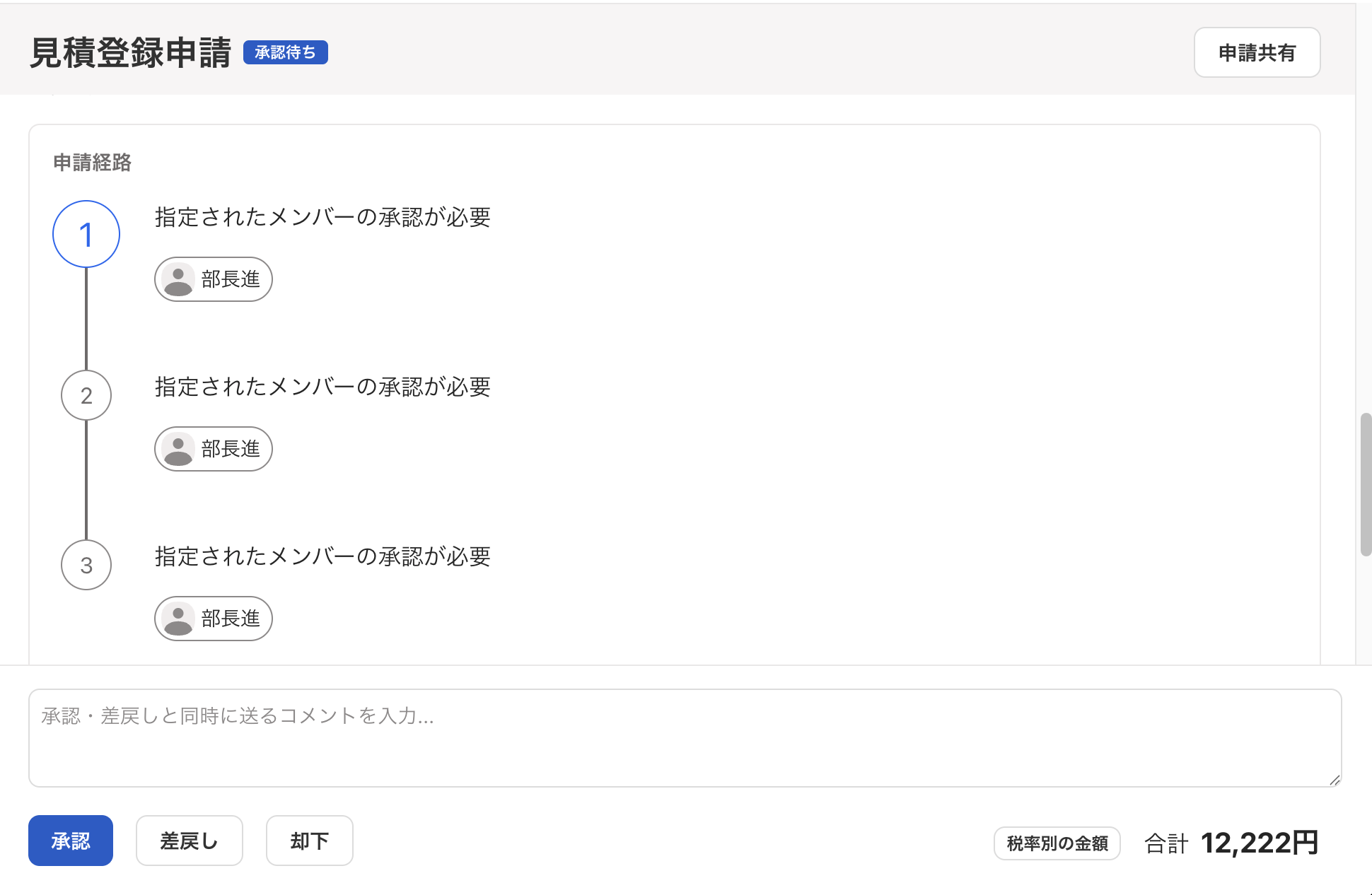Viewport: 1372px width, 895px height.
Task: Select the 部長進 chip in step 3
Action: pos(214,619)
